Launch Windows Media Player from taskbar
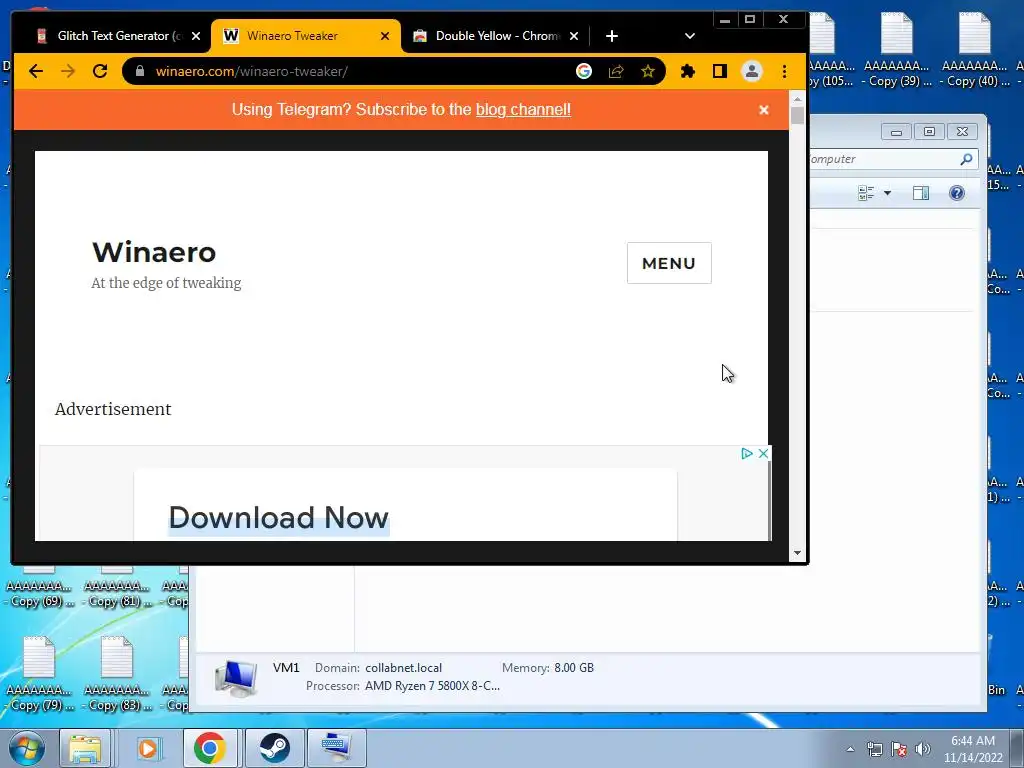This screenshot has height=768, width=1024. 148,748
